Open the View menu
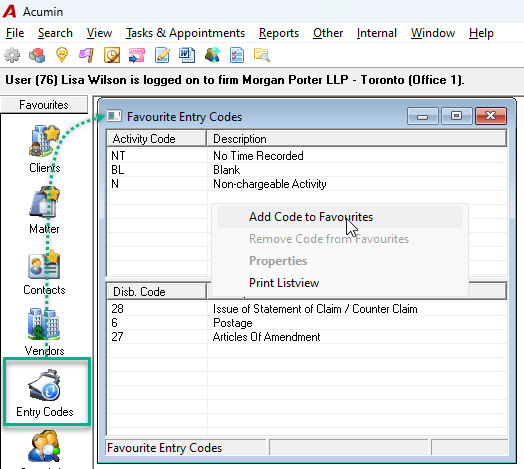Viewport: 524px width, 469px height. 99,33
